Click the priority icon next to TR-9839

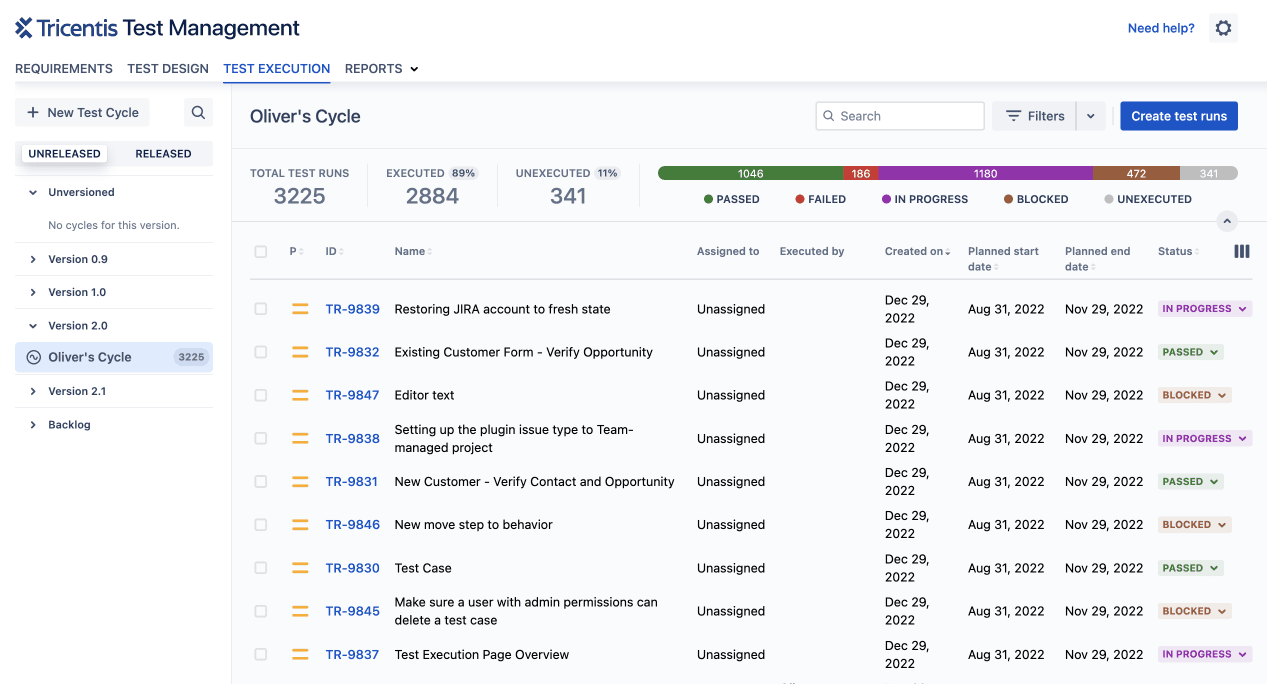click(x=299, y=309)
